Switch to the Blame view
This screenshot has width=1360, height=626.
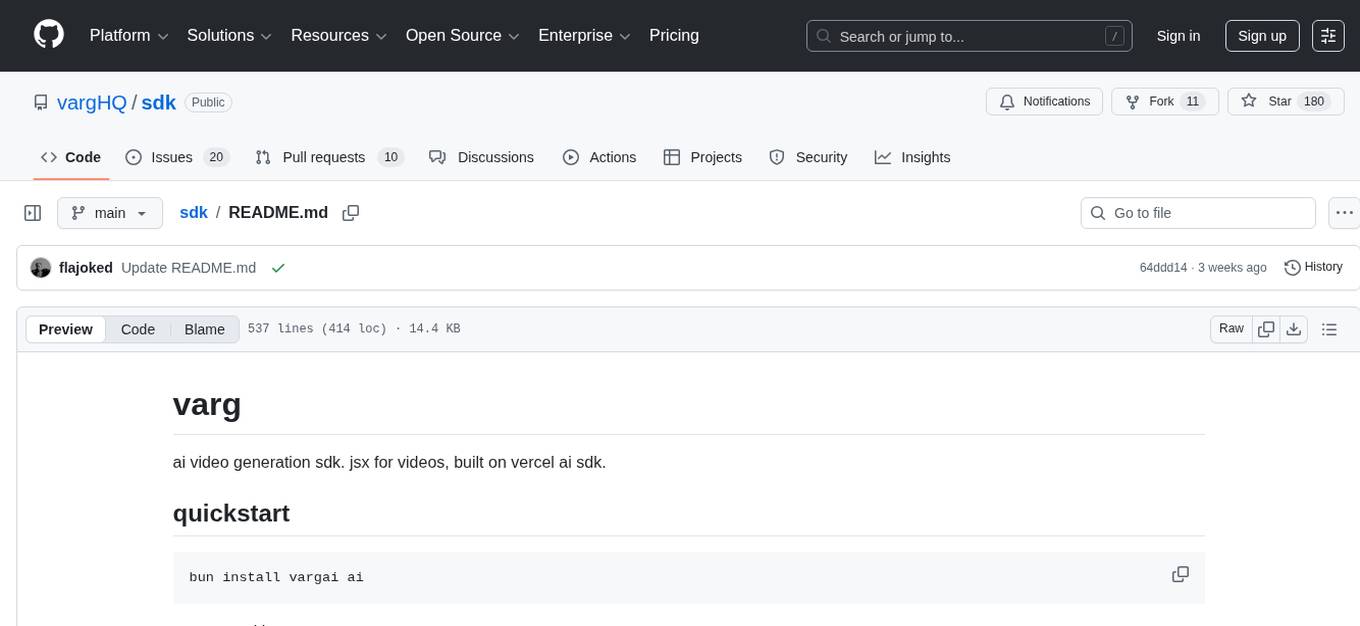click(x=204, y=329)
